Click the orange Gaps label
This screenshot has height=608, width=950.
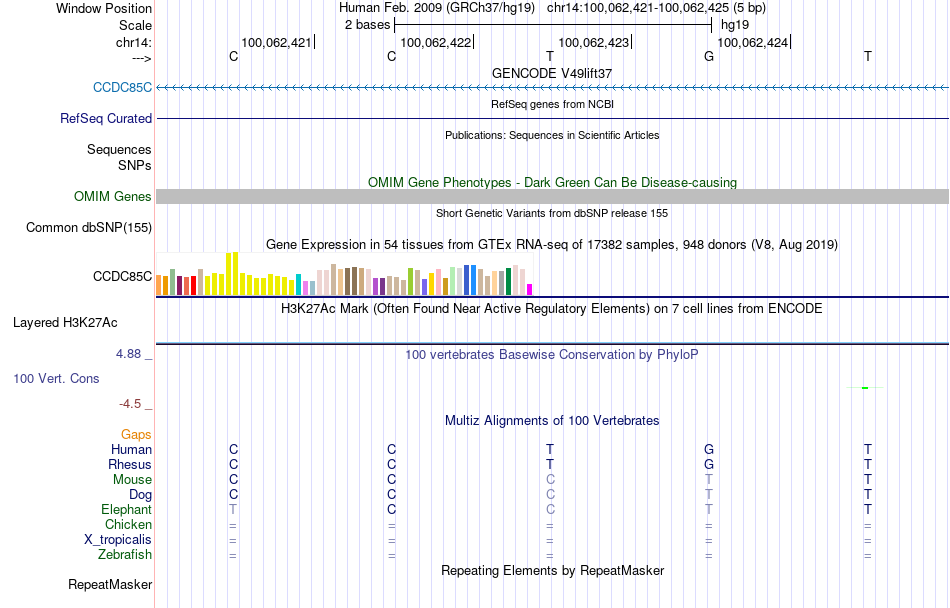[x=136, y=434]
